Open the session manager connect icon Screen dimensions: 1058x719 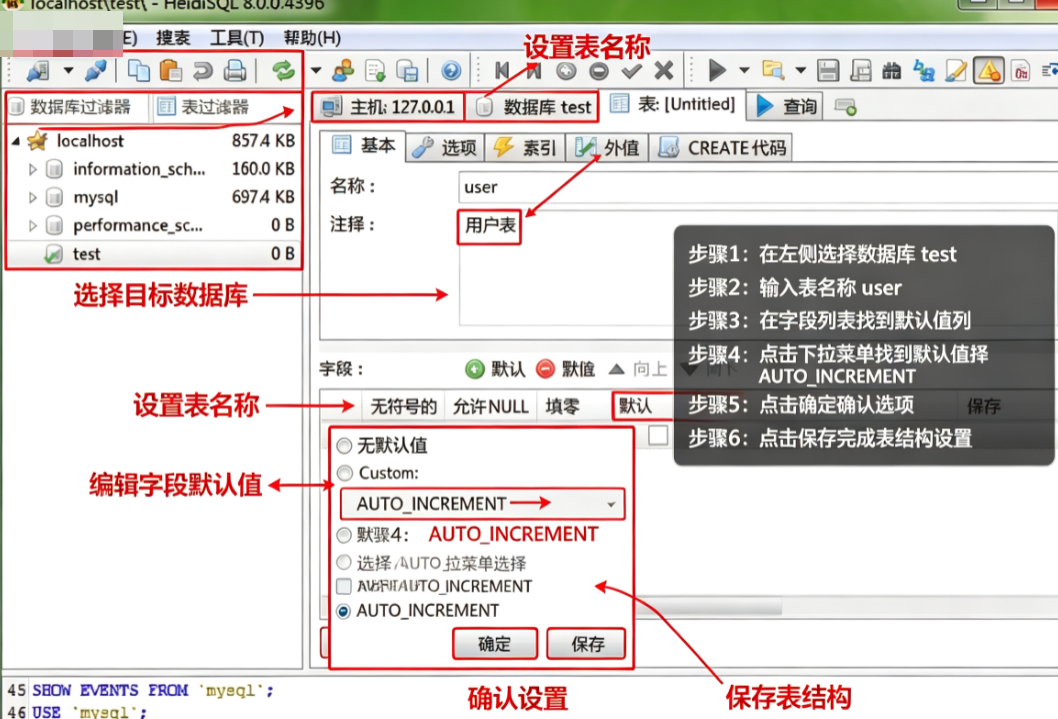coord(38,70)
